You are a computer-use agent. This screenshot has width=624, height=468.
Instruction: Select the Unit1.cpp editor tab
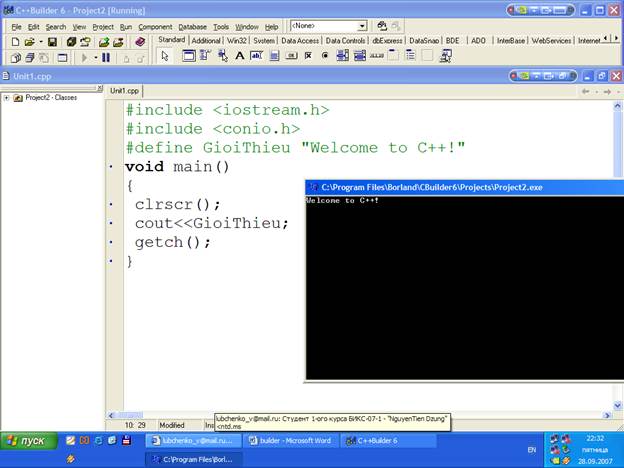click(x=124, y=91)
